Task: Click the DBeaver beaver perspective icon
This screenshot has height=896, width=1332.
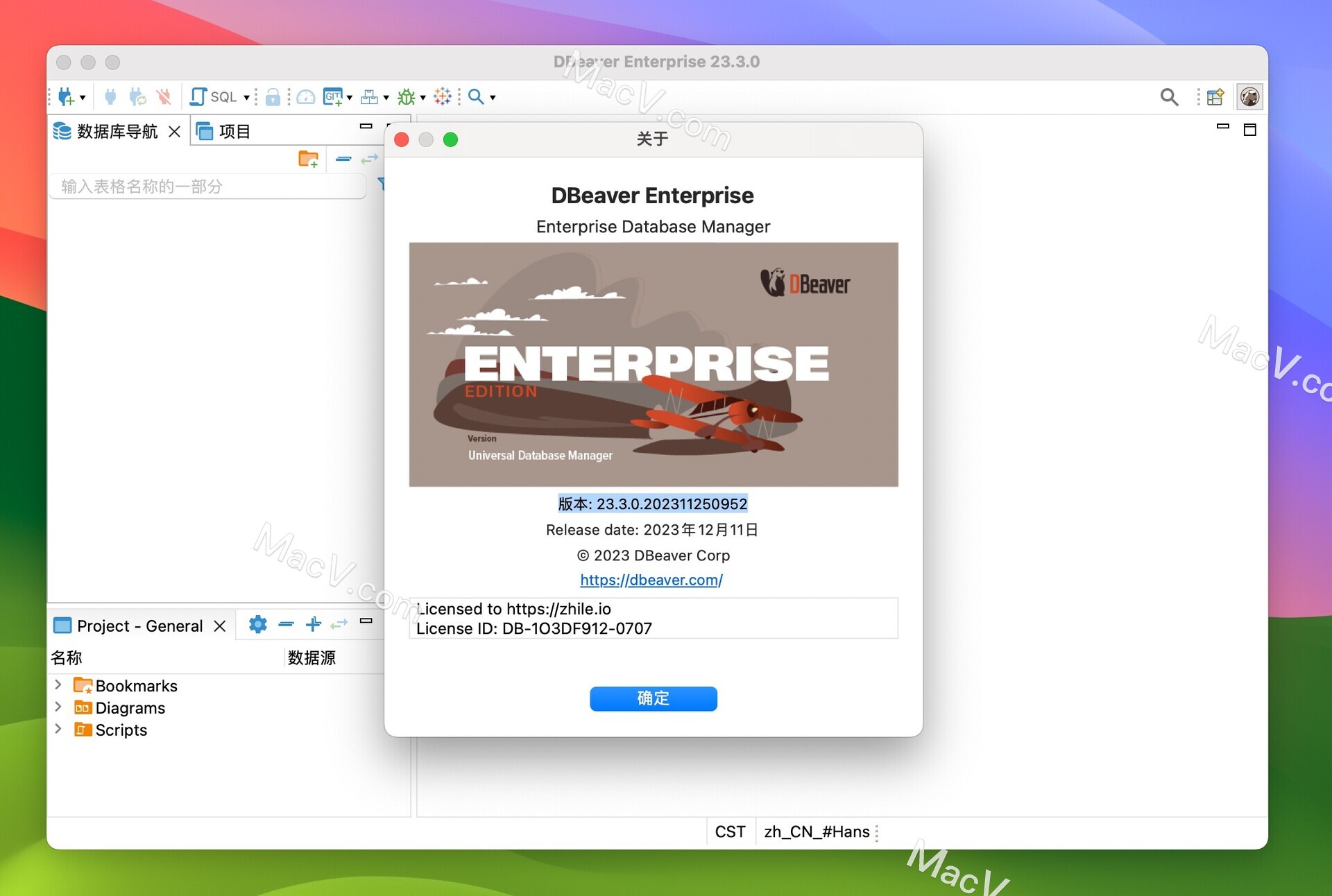Action: coord(1249,97)
